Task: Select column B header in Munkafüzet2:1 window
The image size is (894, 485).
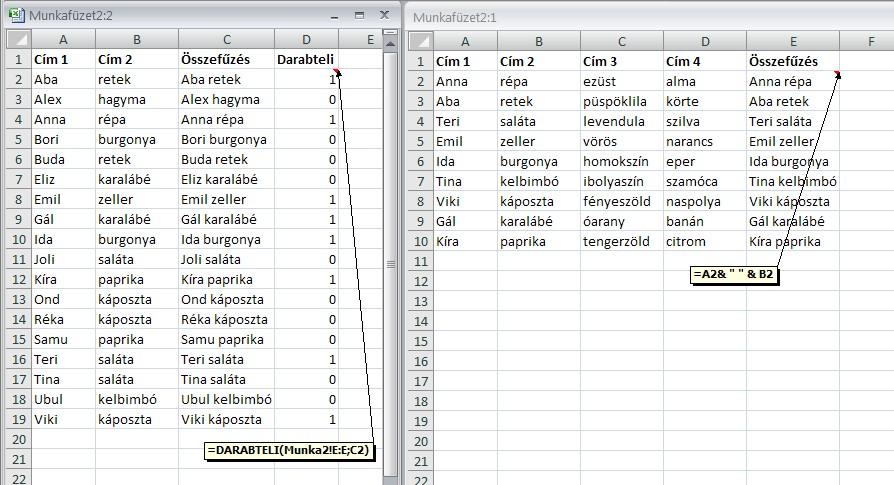Action: [539, 41]
